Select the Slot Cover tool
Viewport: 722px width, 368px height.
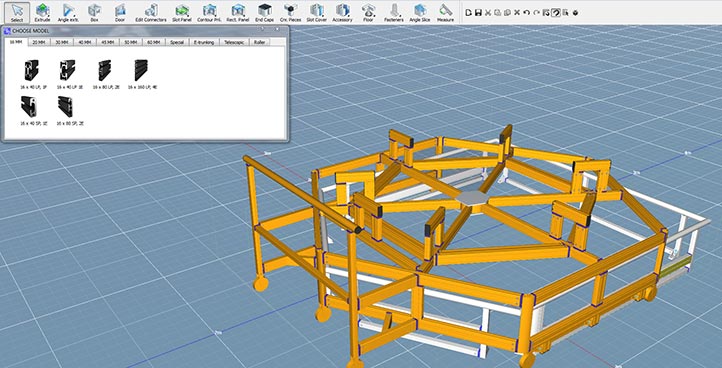point(316,12)
